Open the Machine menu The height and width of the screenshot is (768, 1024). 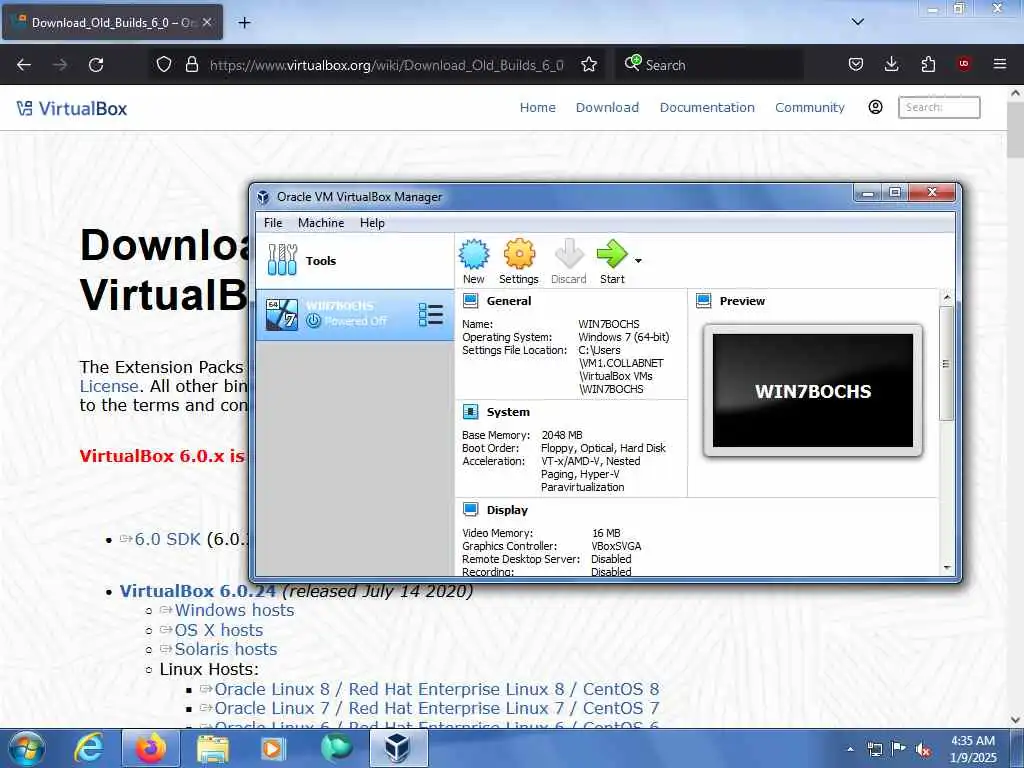[321, 223]
